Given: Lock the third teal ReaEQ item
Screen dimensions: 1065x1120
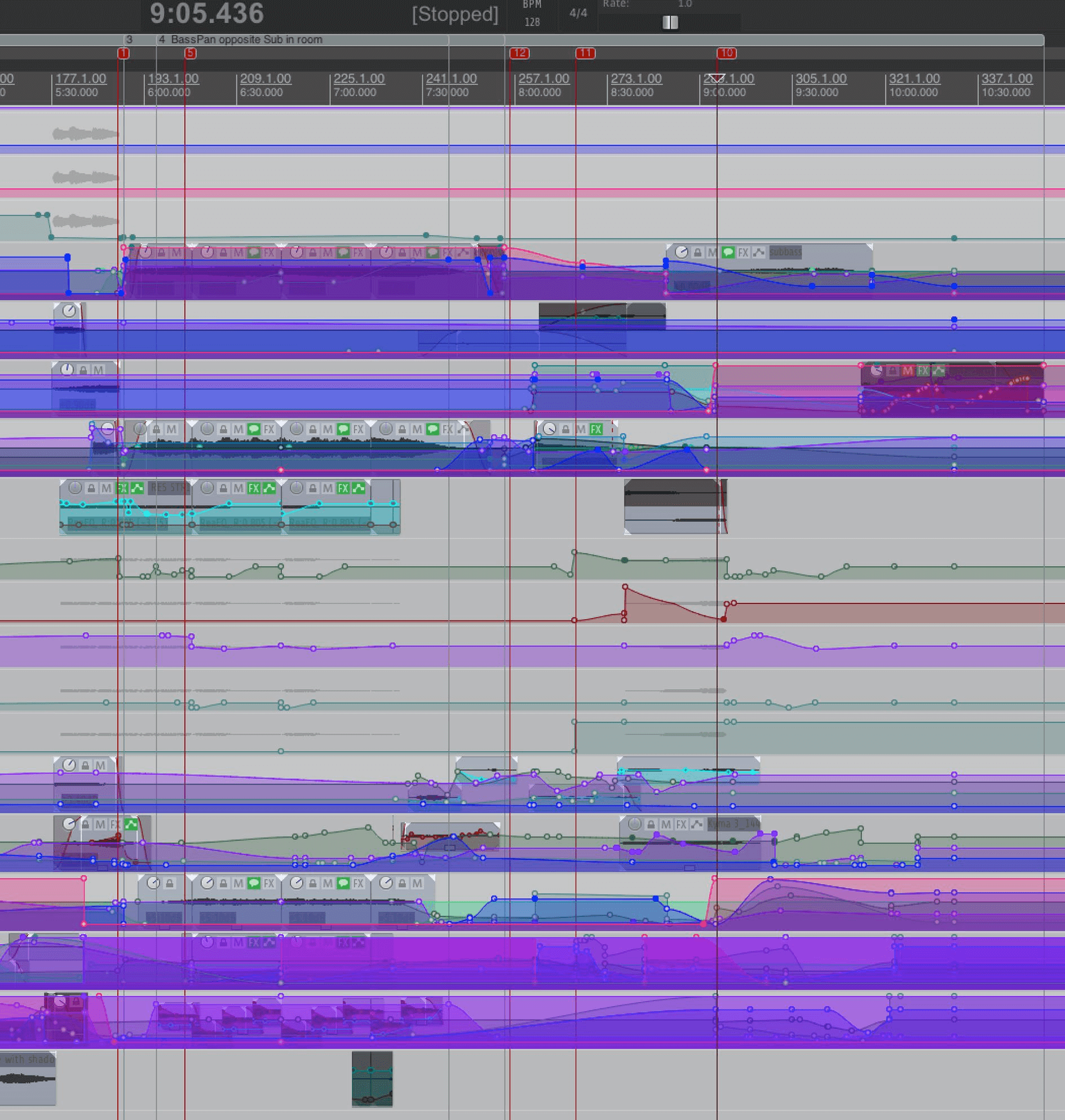Looking at the screenshot, I should [x=313, y=488].
